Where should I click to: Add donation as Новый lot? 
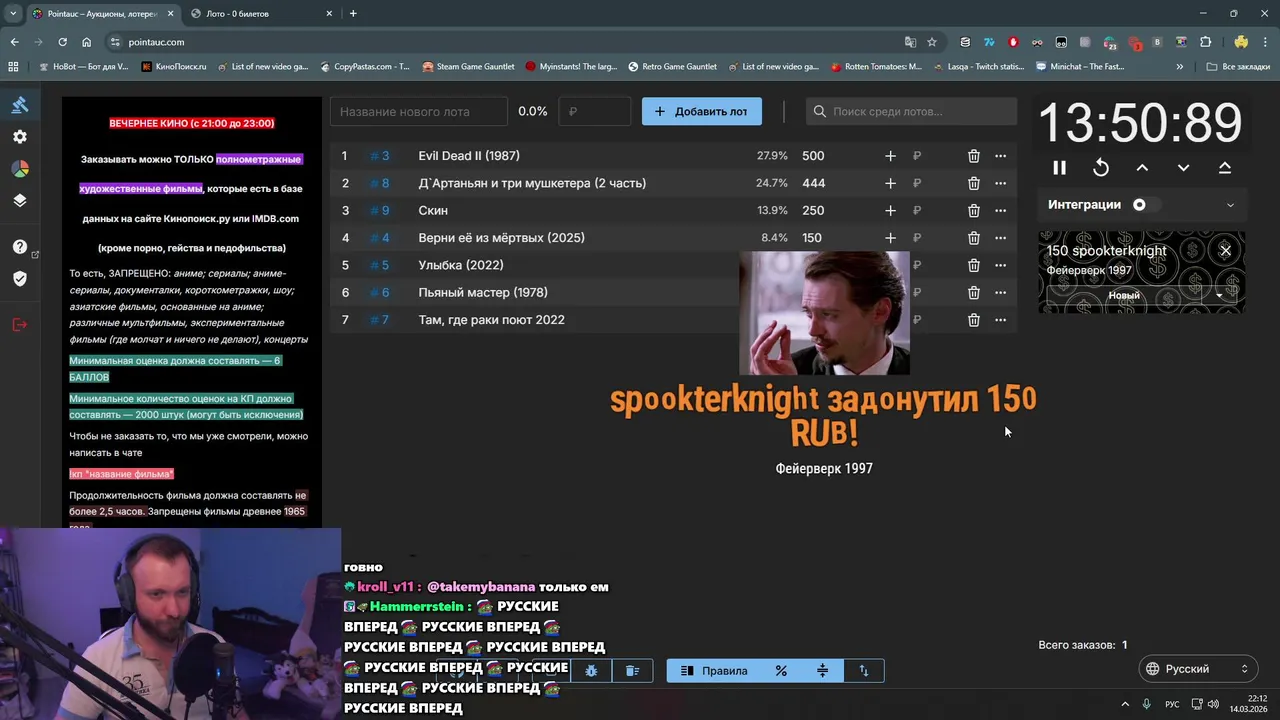(1124, 295)
